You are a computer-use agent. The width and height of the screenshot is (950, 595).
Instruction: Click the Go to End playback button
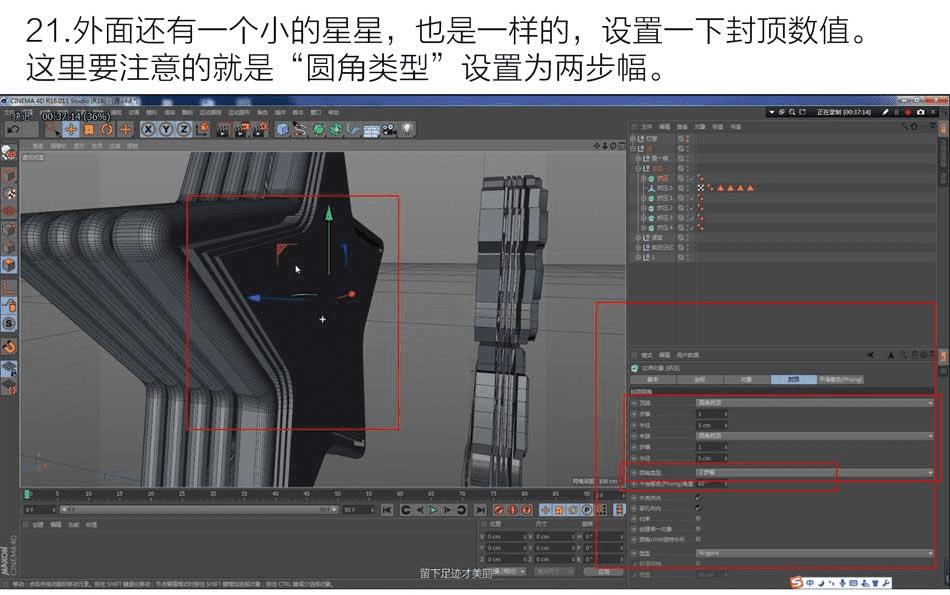pos(480,510)
